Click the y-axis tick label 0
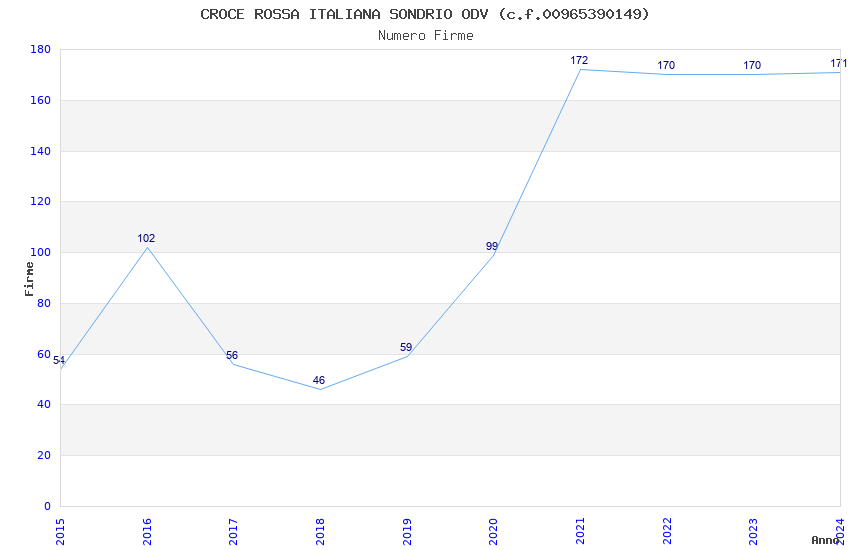 point(48,507)
